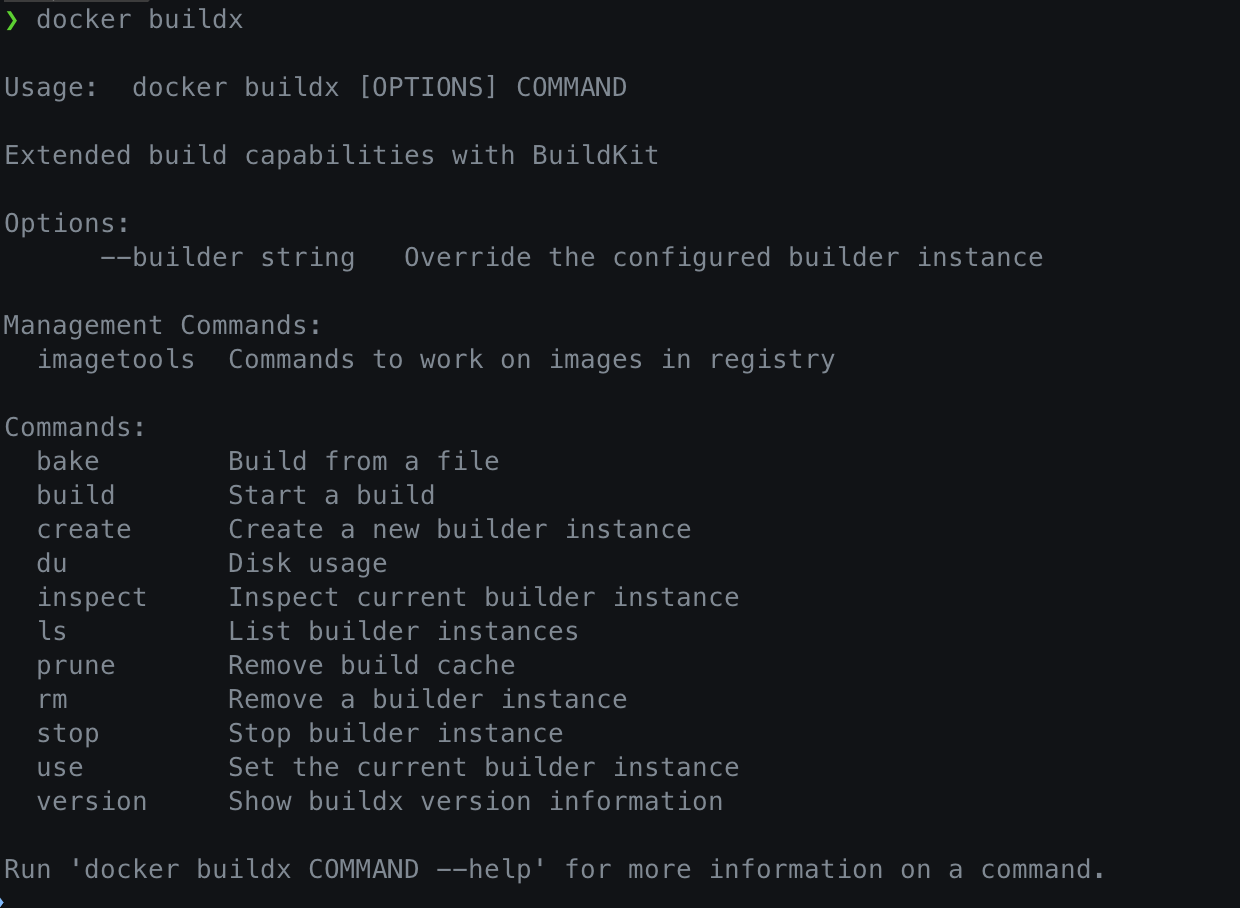Click the 'ls' command name

[x=52, y=632]
